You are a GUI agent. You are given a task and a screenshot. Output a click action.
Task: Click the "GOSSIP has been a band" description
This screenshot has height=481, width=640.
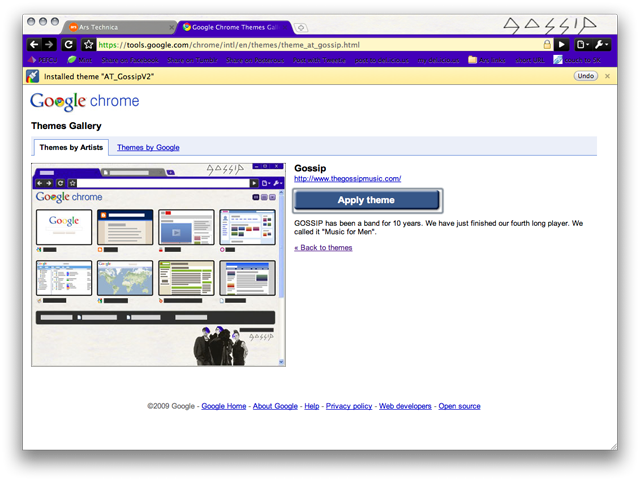438,227
